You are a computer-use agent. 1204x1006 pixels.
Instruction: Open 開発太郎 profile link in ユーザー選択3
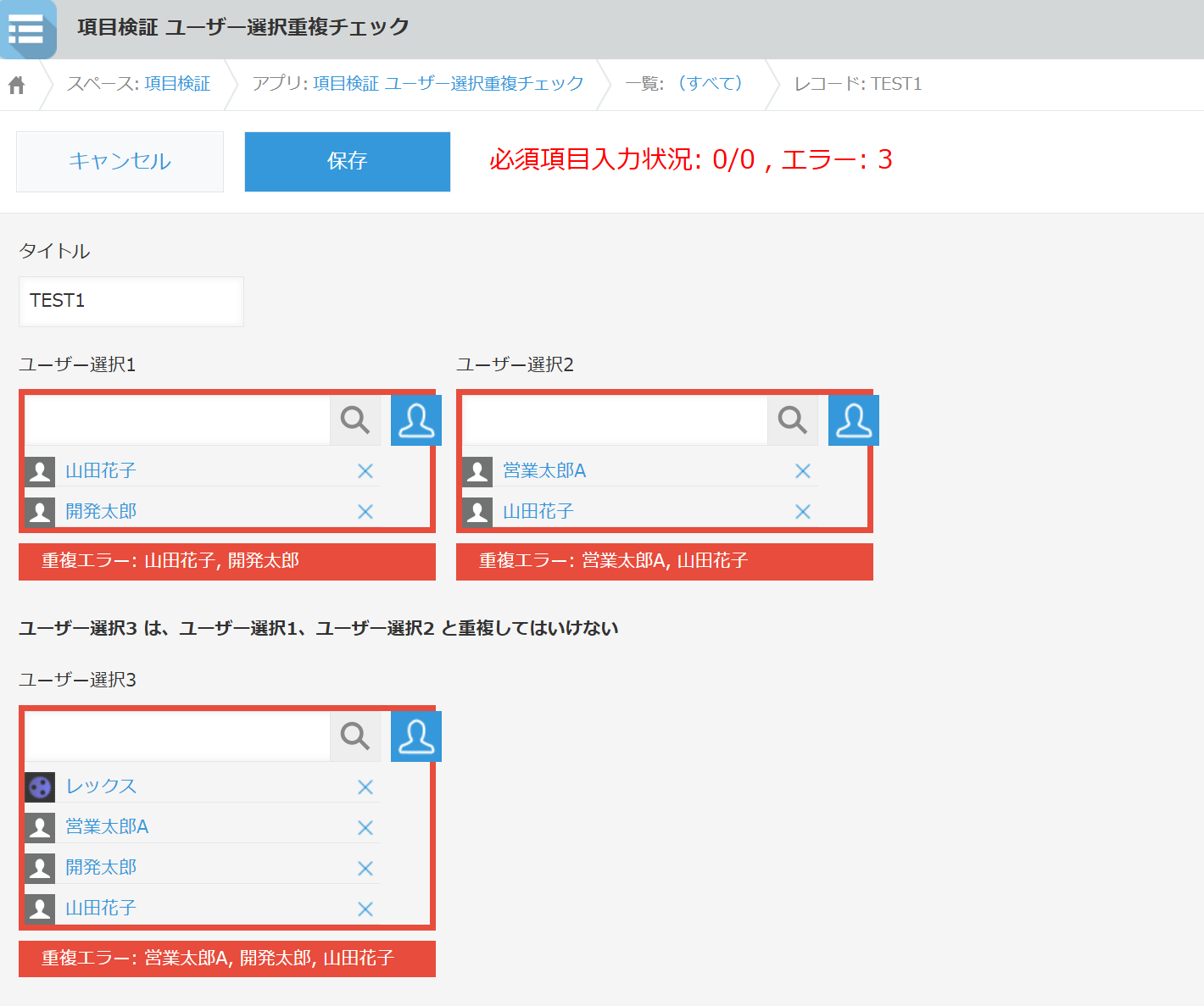[x=101, y=868]
